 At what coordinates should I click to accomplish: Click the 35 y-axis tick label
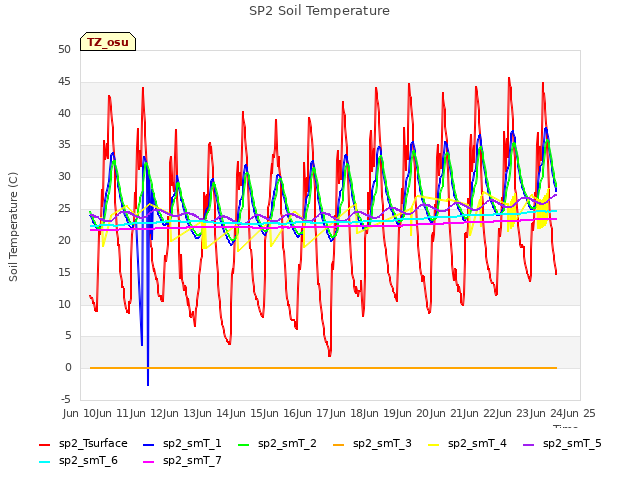click(64, 145)
